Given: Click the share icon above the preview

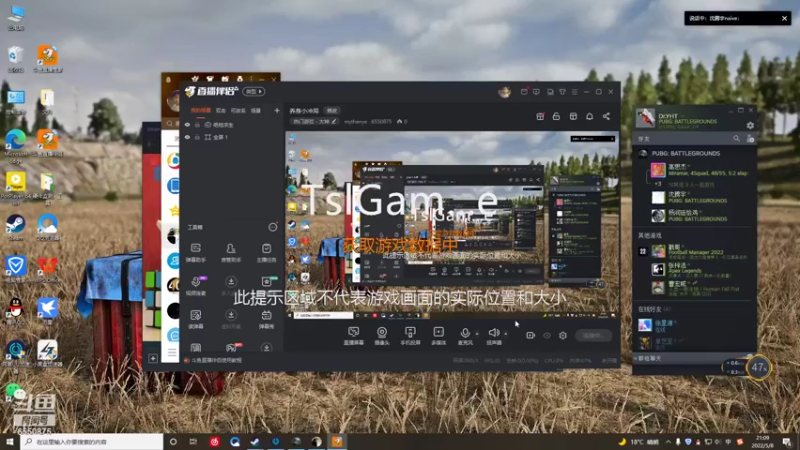Looking at the screenshot, I should pyautogui.click(x=606, y=116).
